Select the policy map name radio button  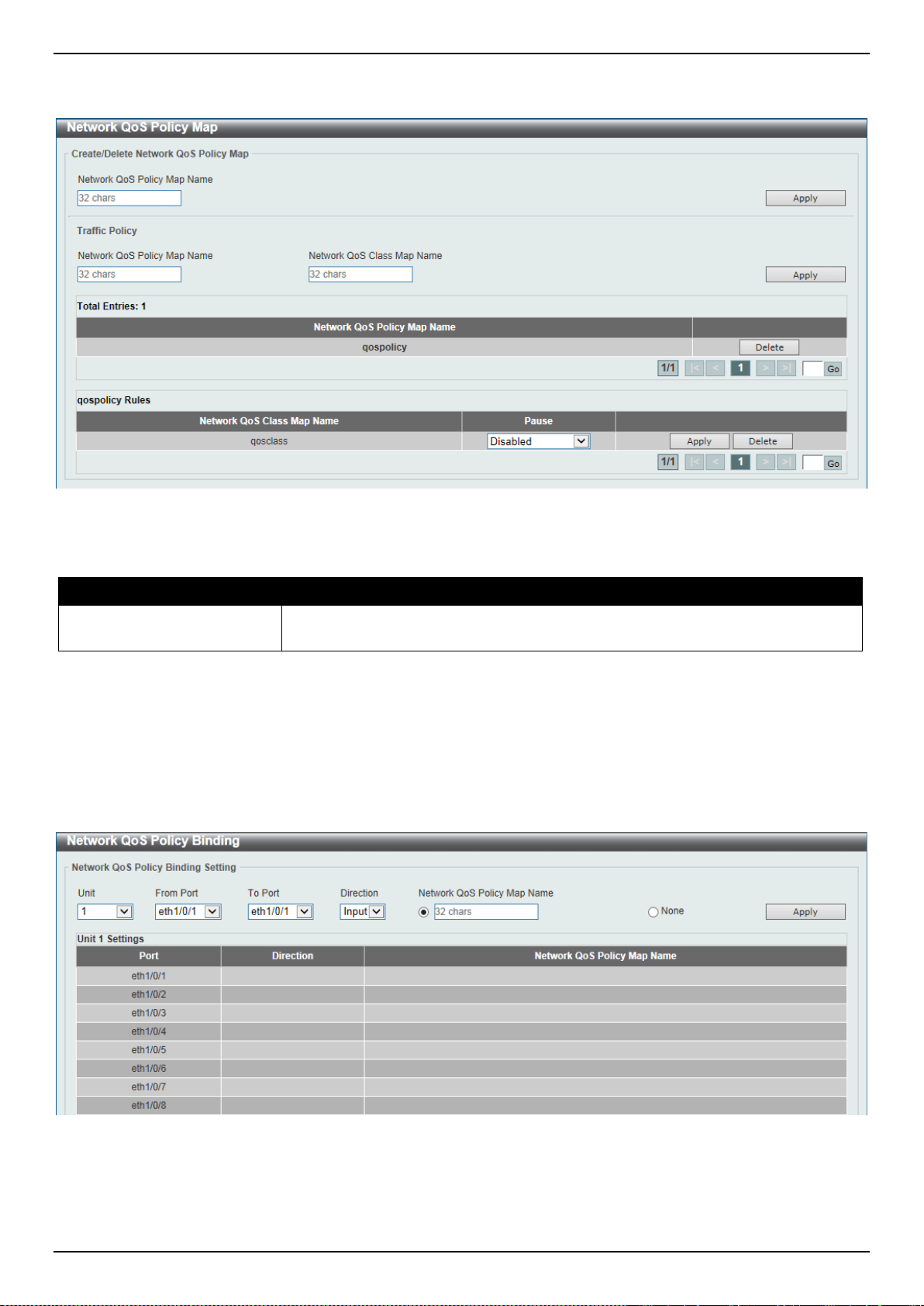point(423,912)
